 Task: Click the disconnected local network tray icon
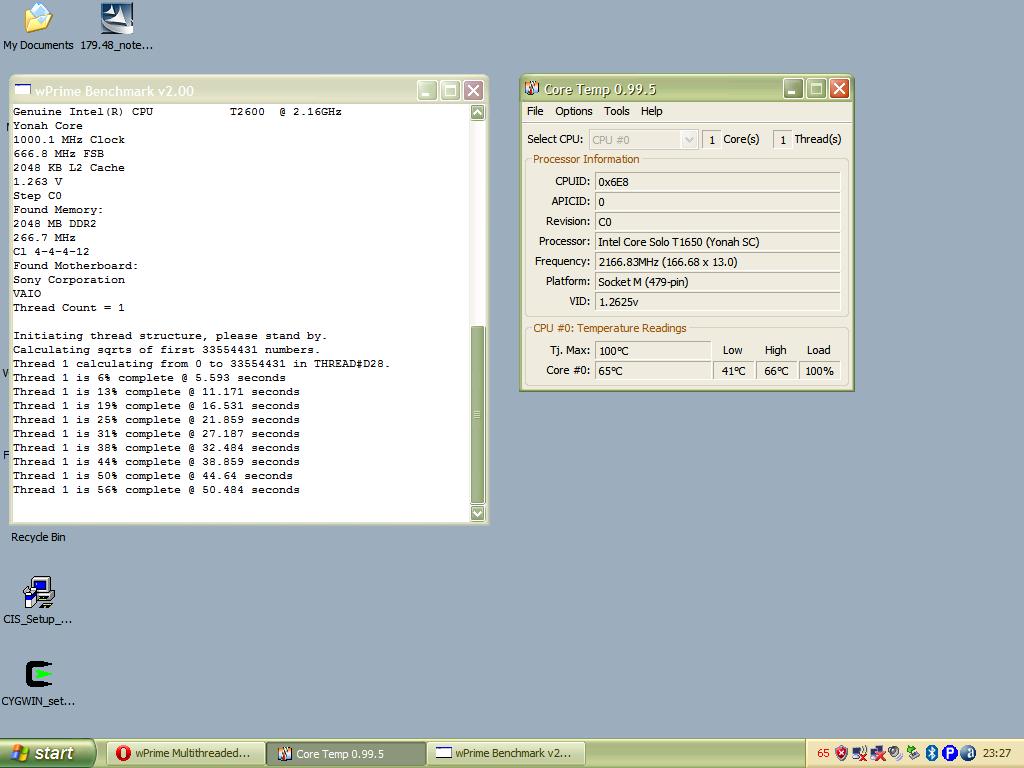tap(878, 753)
